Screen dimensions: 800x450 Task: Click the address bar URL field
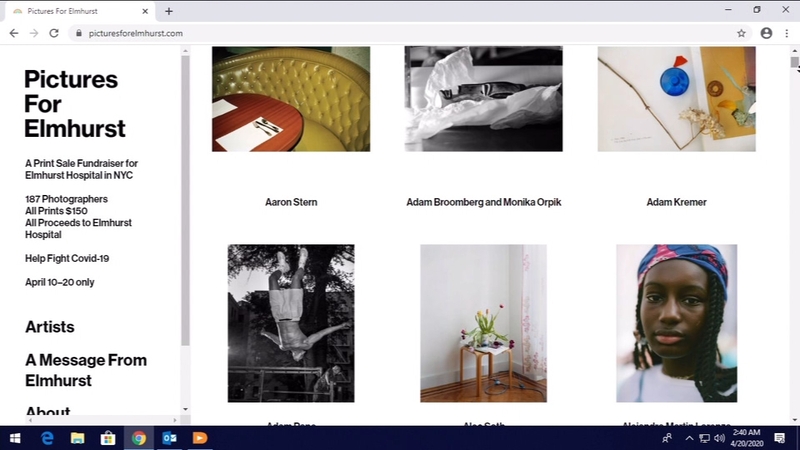tap(400, 33)
